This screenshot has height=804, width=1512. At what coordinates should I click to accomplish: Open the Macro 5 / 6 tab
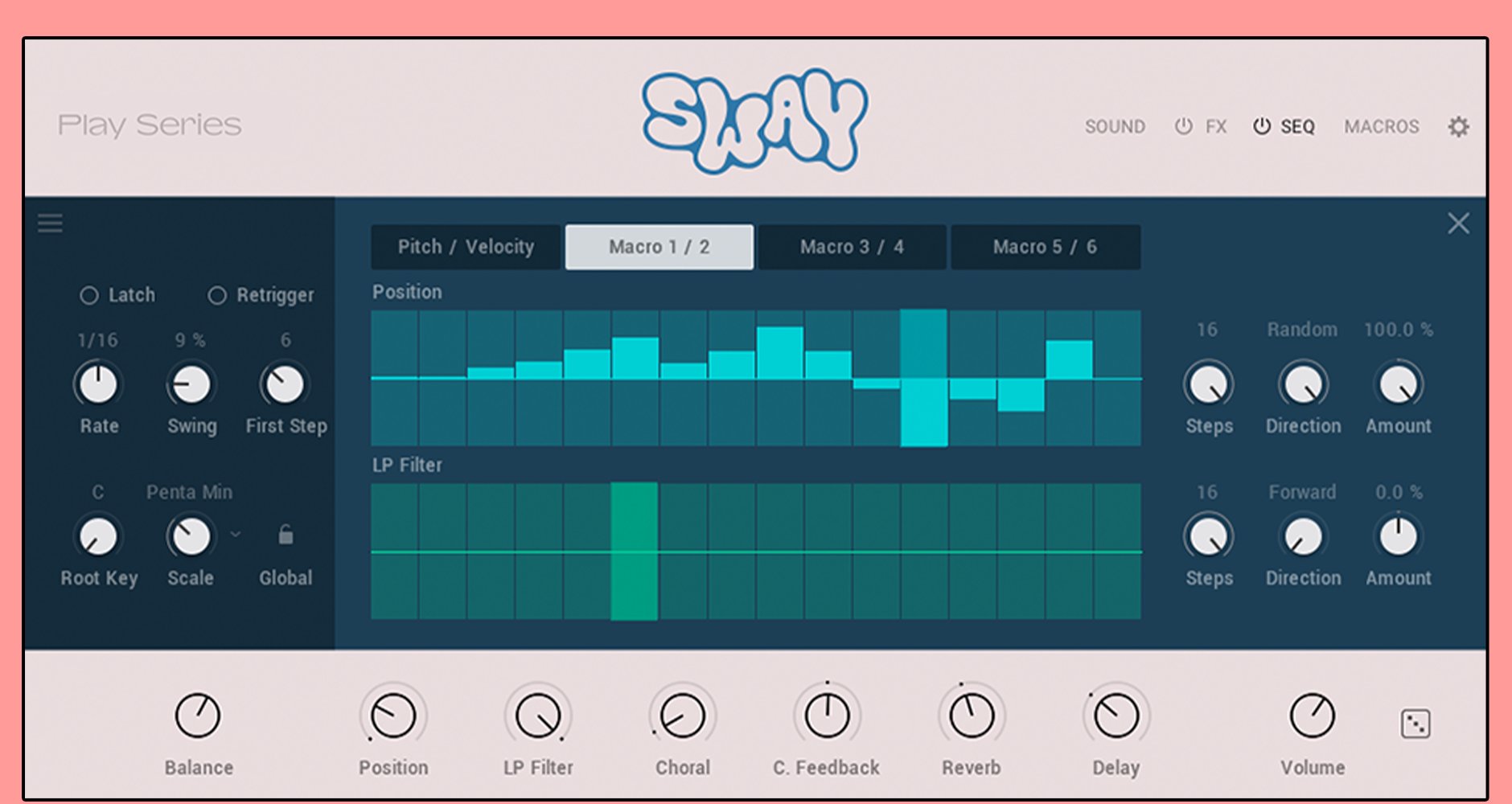pos(1045,247)
